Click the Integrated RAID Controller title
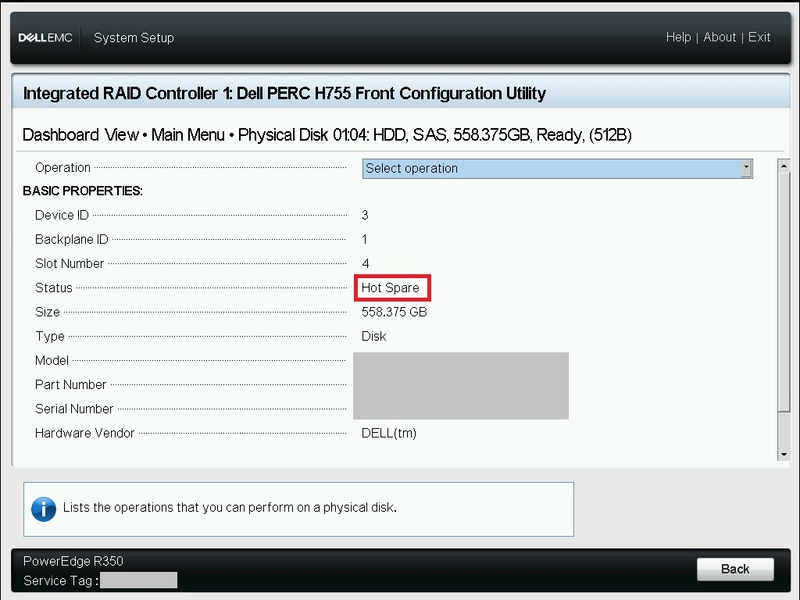The width and height of the screenshot is (800, 600). [x=285, y=93]
